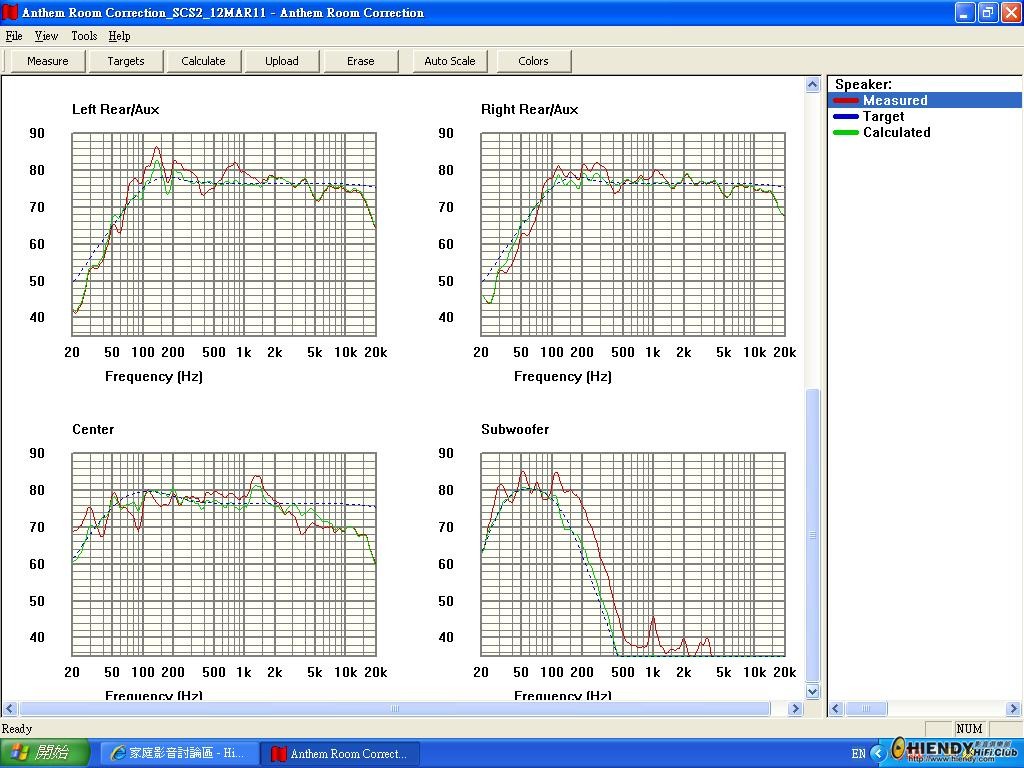Screen dimensions: 1024x768
Task: Click the Measure button
Action: click(48, 61)
